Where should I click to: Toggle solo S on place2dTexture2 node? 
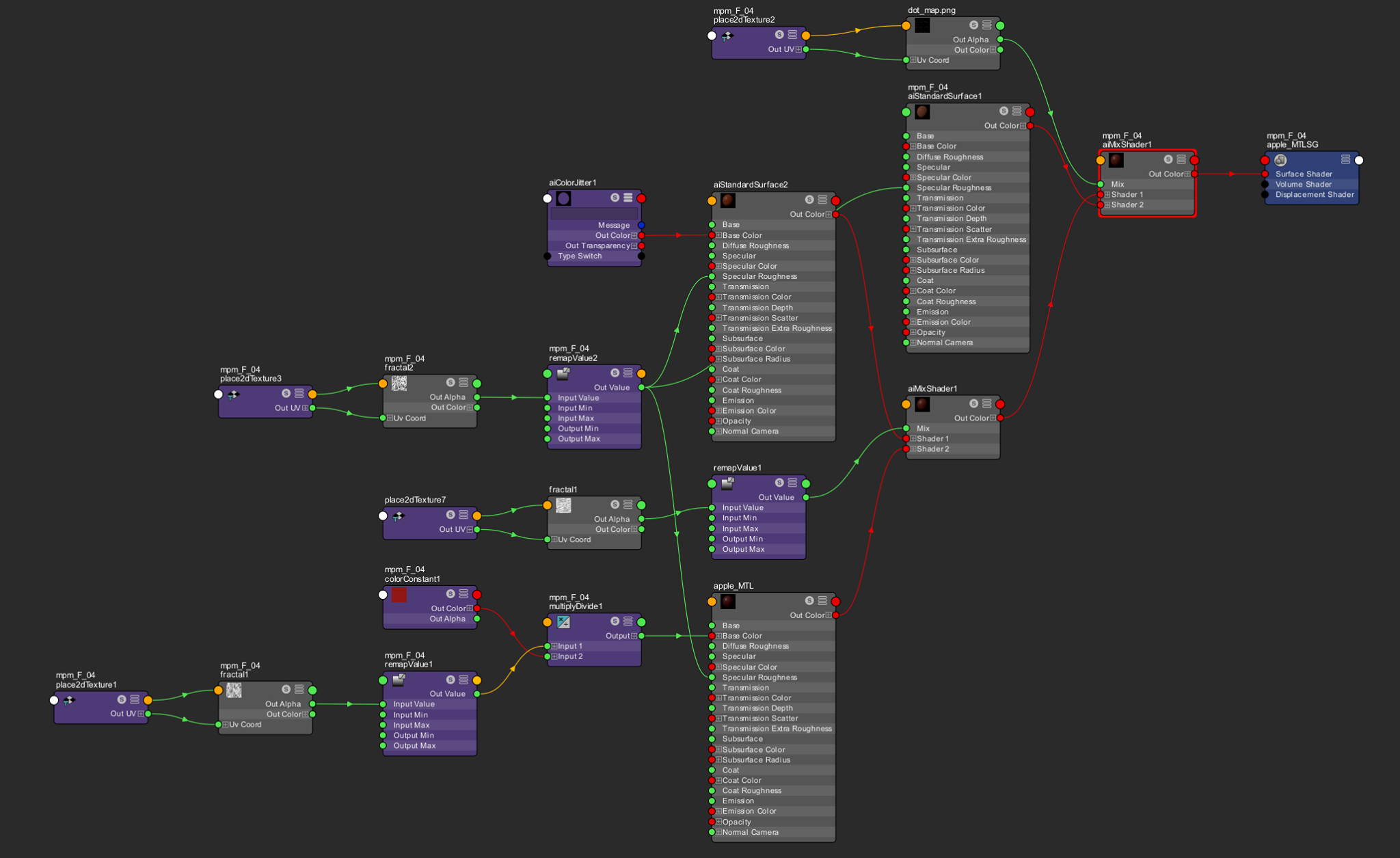coord(779,34)
